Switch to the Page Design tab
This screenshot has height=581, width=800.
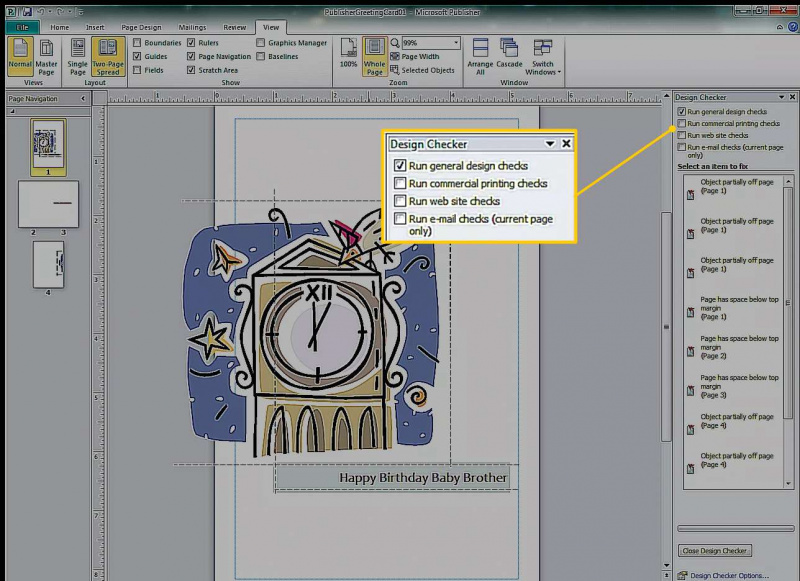pos(141,28)
